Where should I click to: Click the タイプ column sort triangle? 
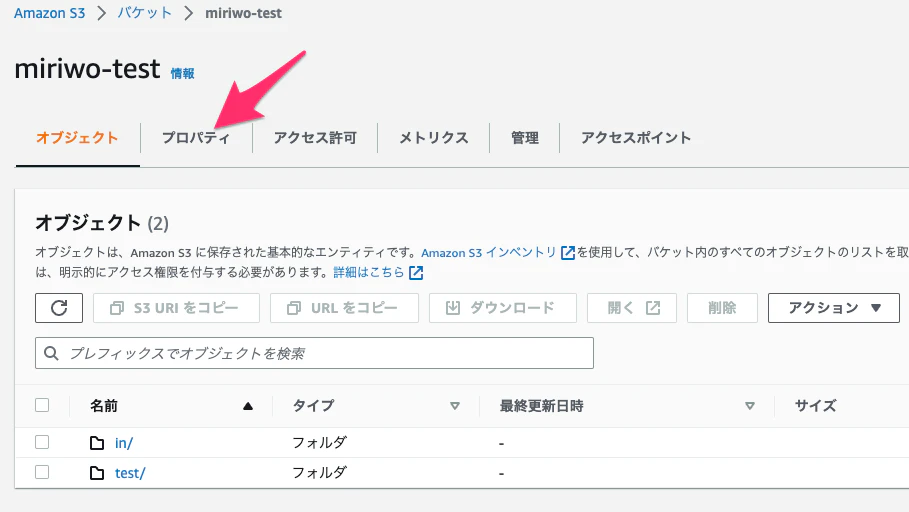tap(455, 406)
